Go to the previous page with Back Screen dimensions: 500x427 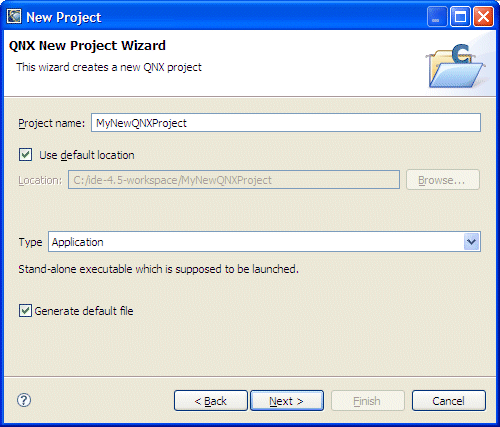(x=211, y=401)
